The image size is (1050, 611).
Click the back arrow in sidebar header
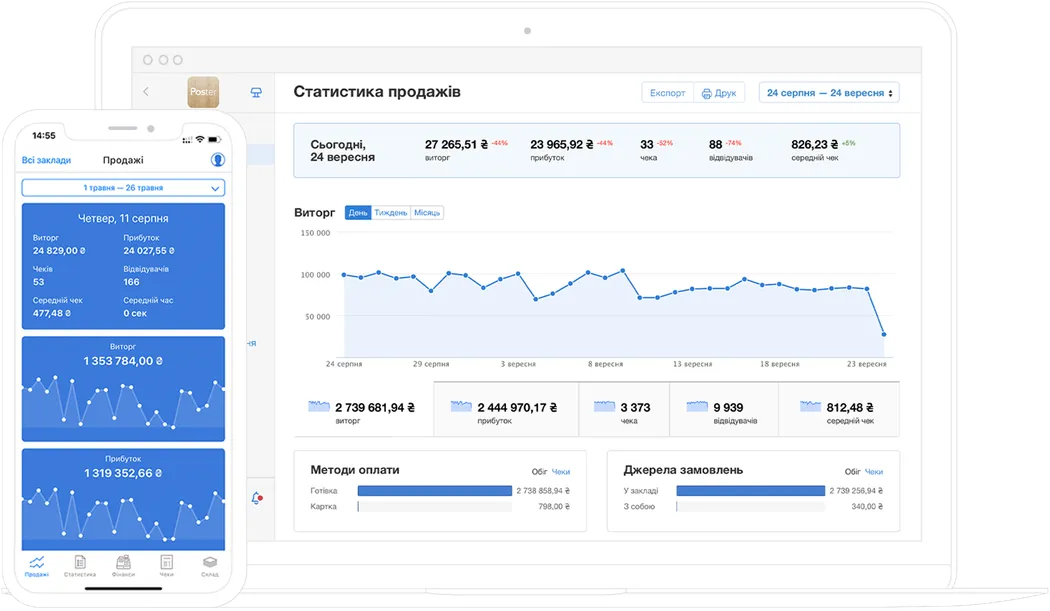point(146,92)
